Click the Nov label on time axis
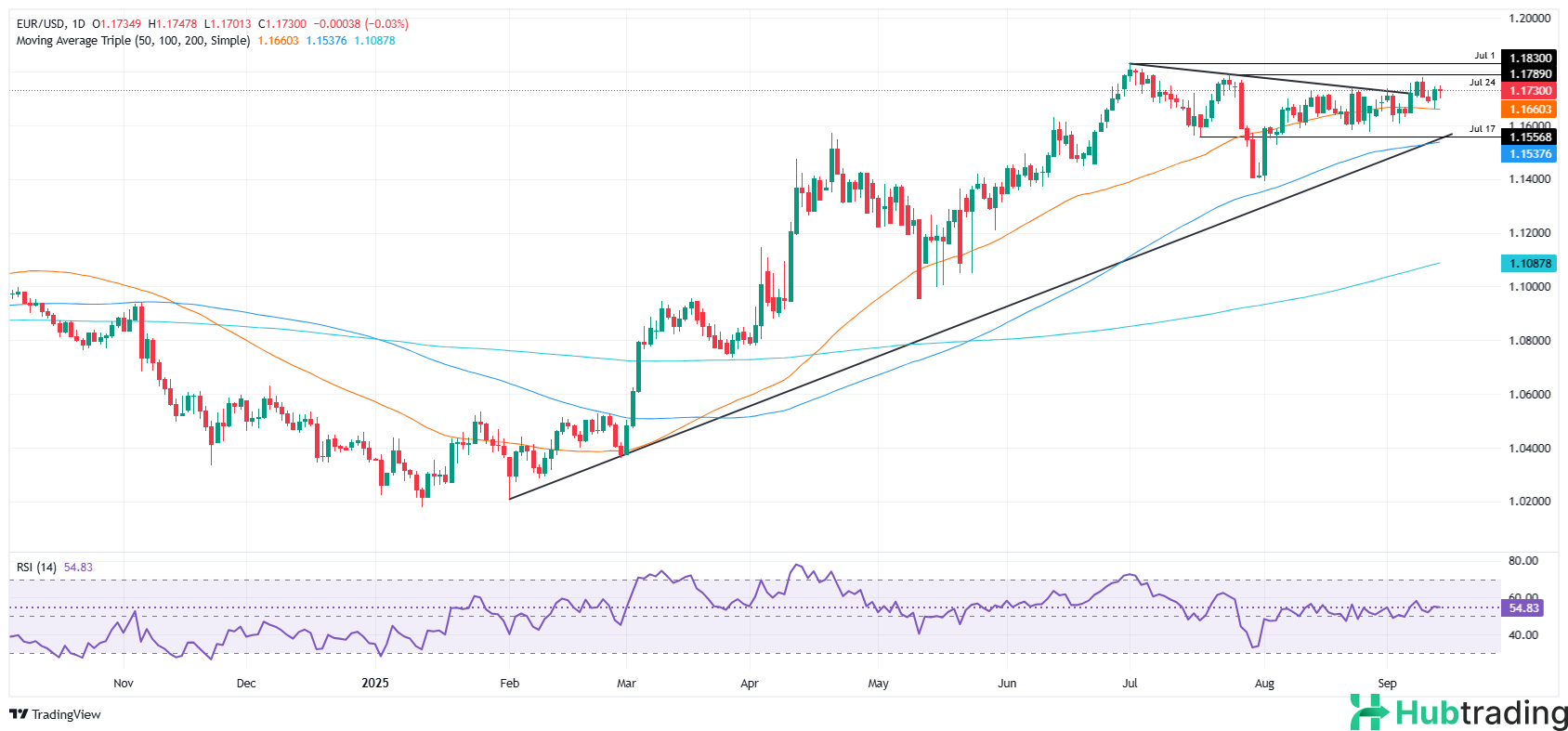 click(124, 683)
